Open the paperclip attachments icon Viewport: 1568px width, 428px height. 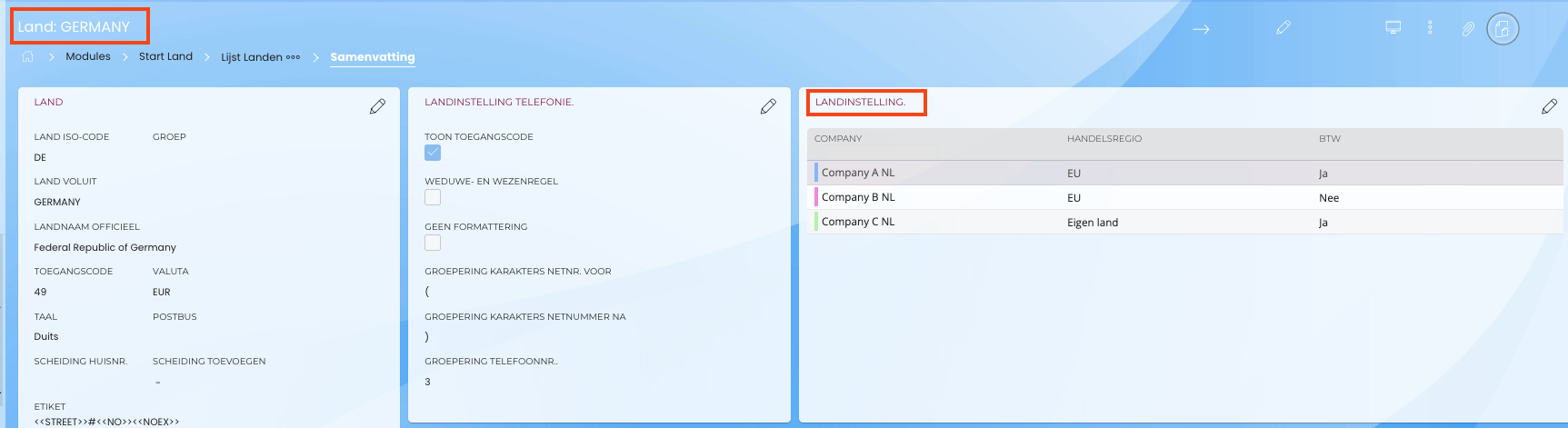click(x=1467, y=29)
